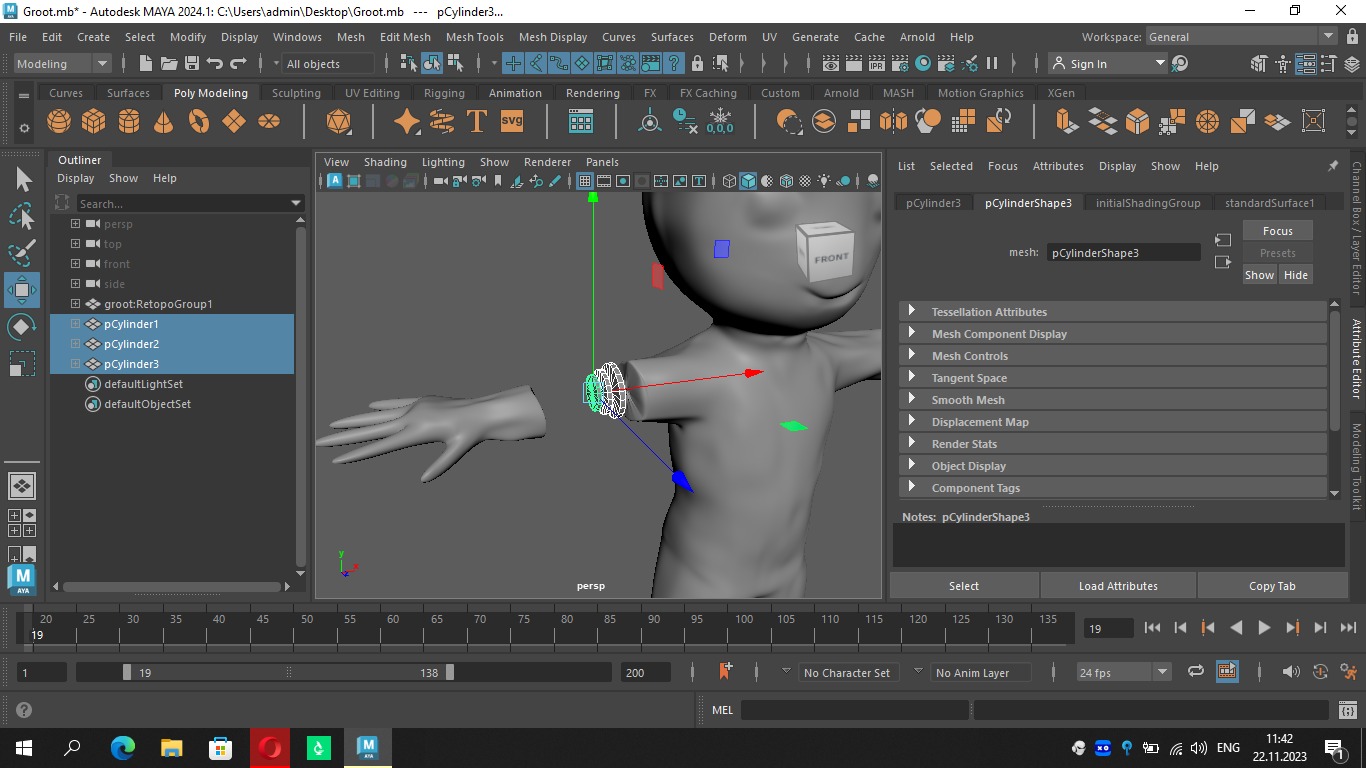1366x768 pixels.
Task: Choose the Scale tool in the toolbox
Action: coord(22,364)
